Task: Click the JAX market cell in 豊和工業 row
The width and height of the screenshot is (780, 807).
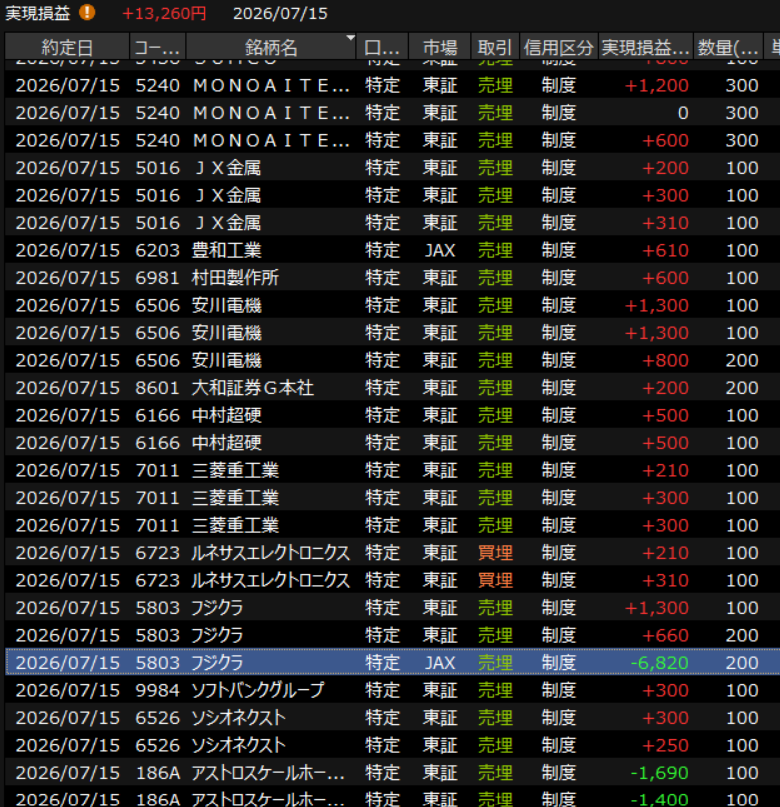Action: 440,250
